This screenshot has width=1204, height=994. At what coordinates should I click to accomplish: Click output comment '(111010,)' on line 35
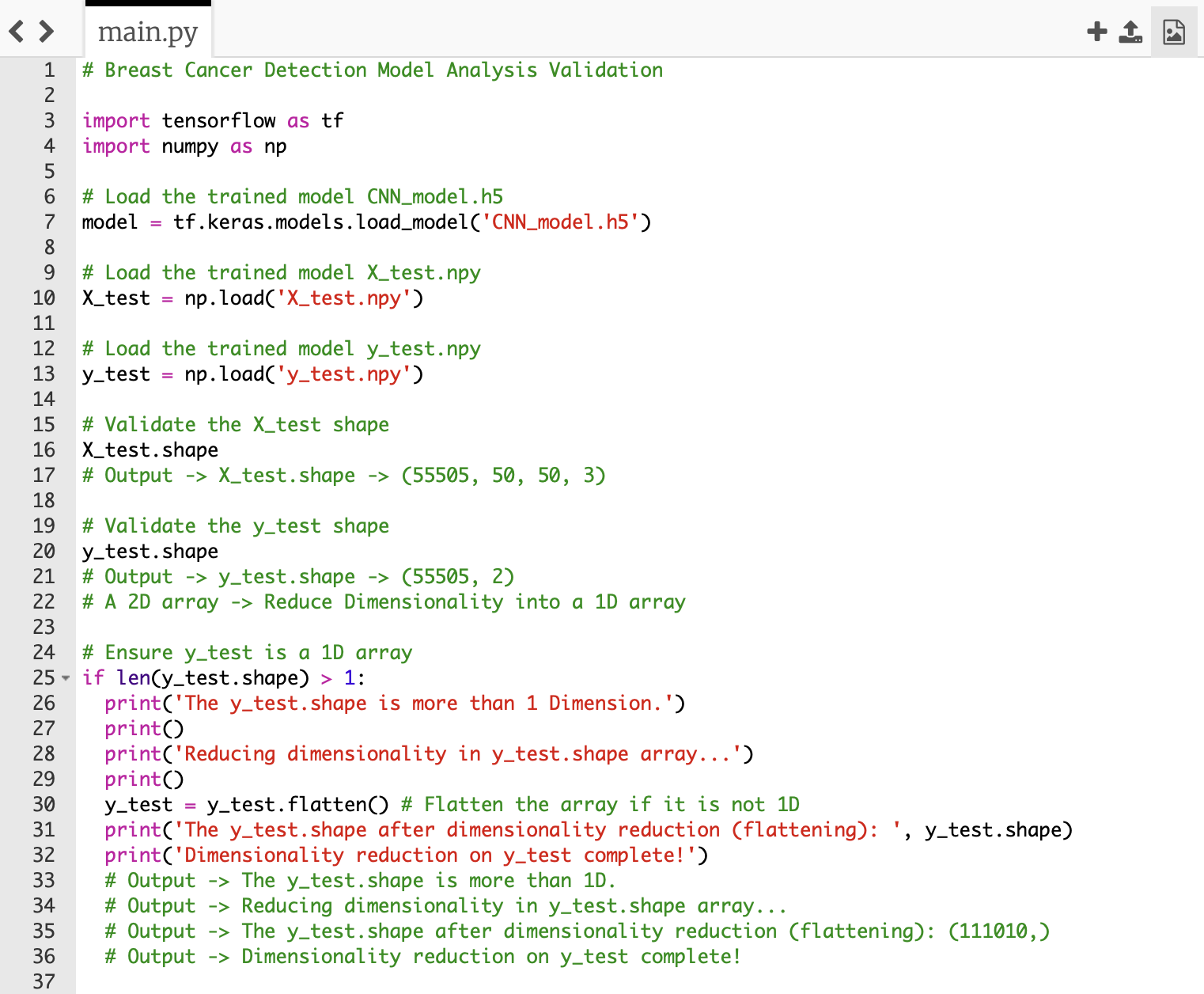pyautogui.click(x=999, y=931)
